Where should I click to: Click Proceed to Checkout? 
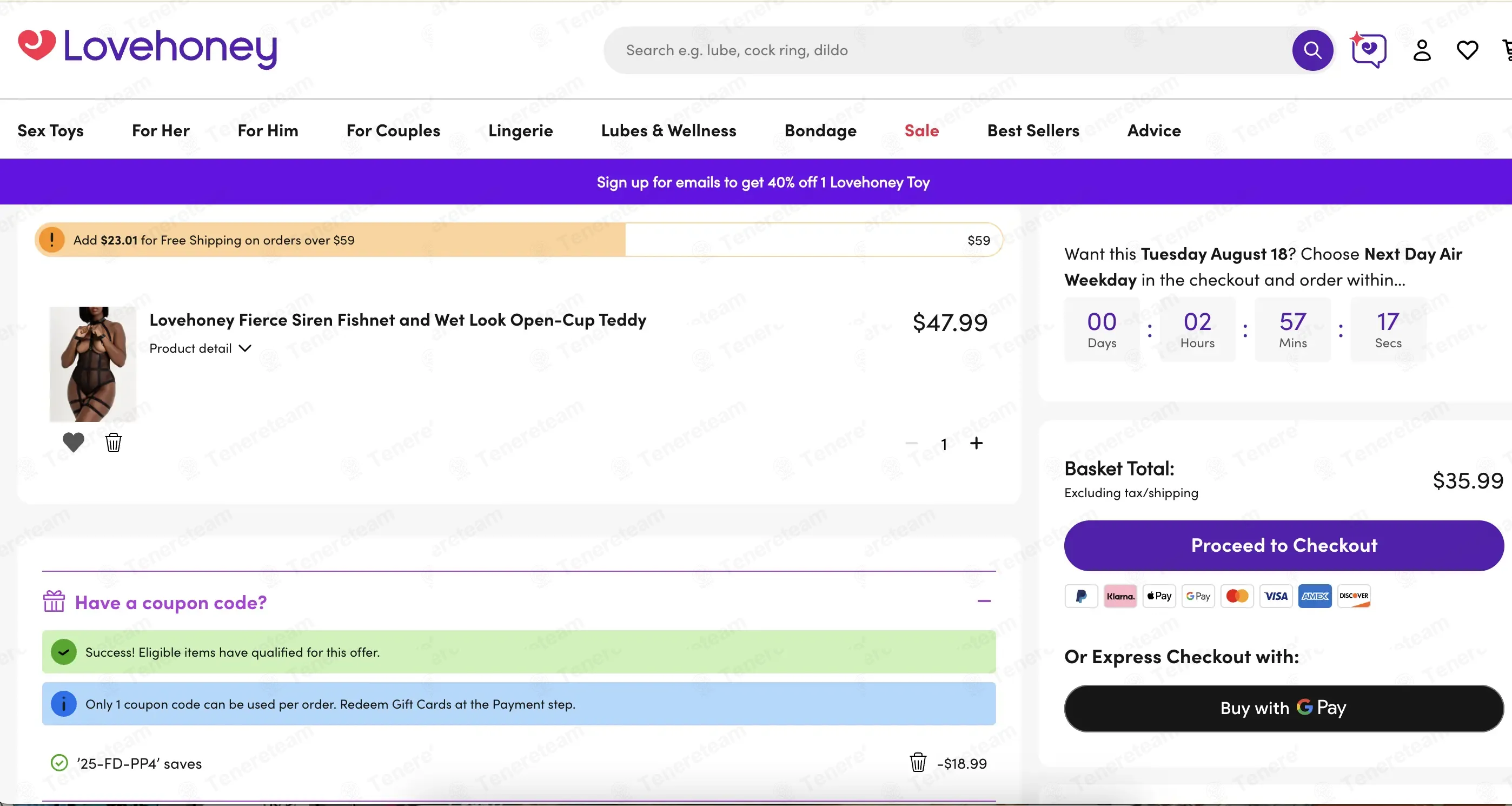pyautogui.click(x=1284, y=545)
